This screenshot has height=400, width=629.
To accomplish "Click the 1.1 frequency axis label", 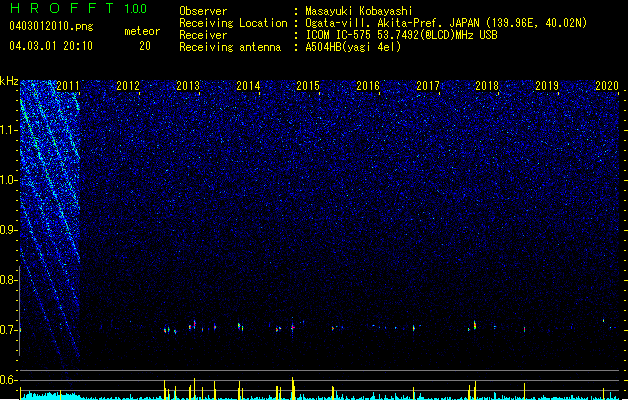I will point(8,130).
